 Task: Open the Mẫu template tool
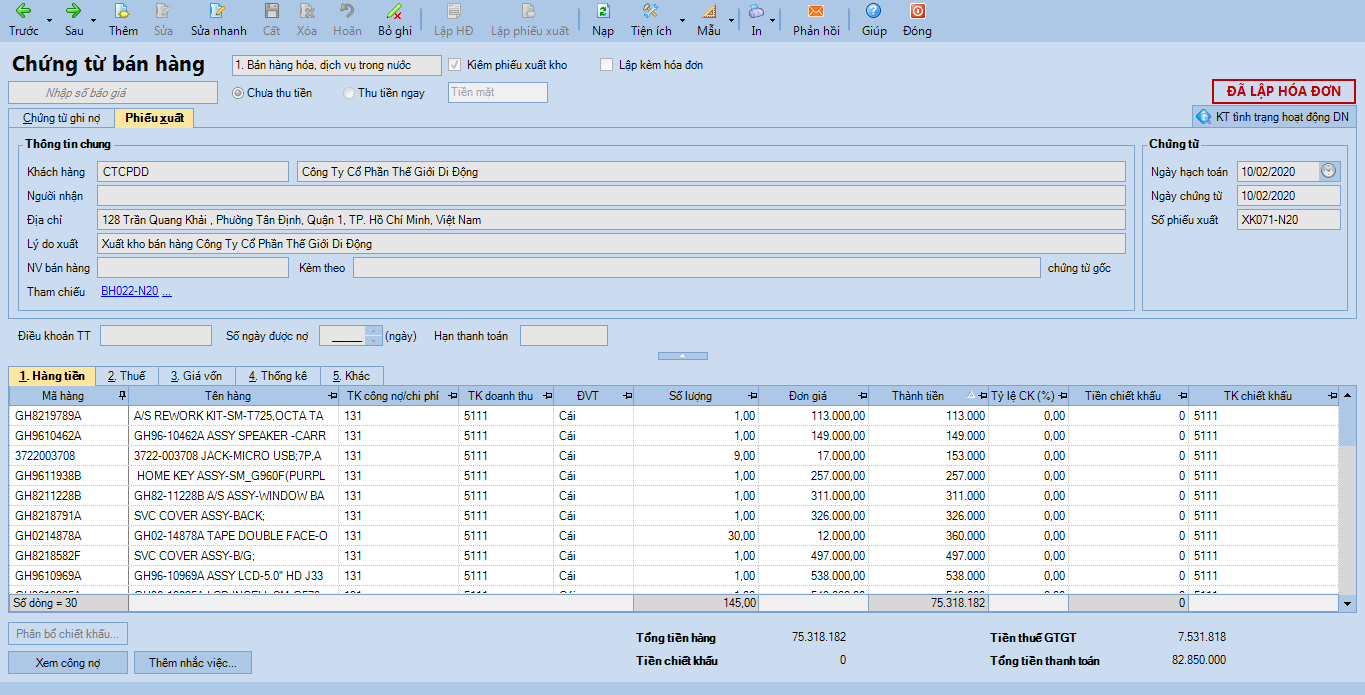(x=709, y=20)
